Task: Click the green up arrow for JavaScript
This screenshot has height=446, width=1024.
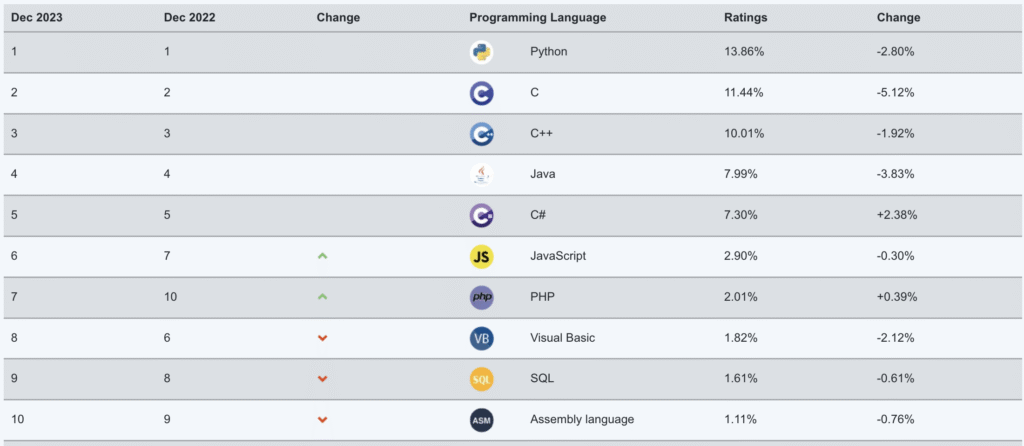Action: point(322,256)
